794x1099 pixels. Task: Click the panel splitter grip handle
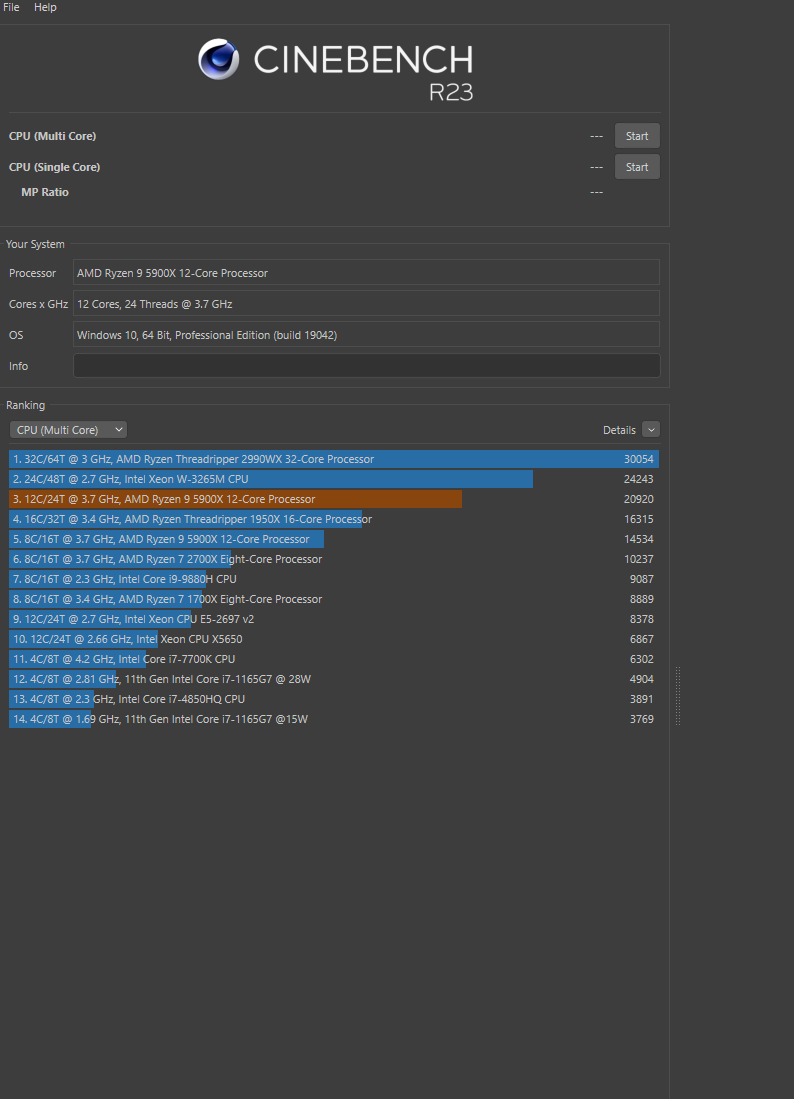pyautogui.click(x=678, y=696)
